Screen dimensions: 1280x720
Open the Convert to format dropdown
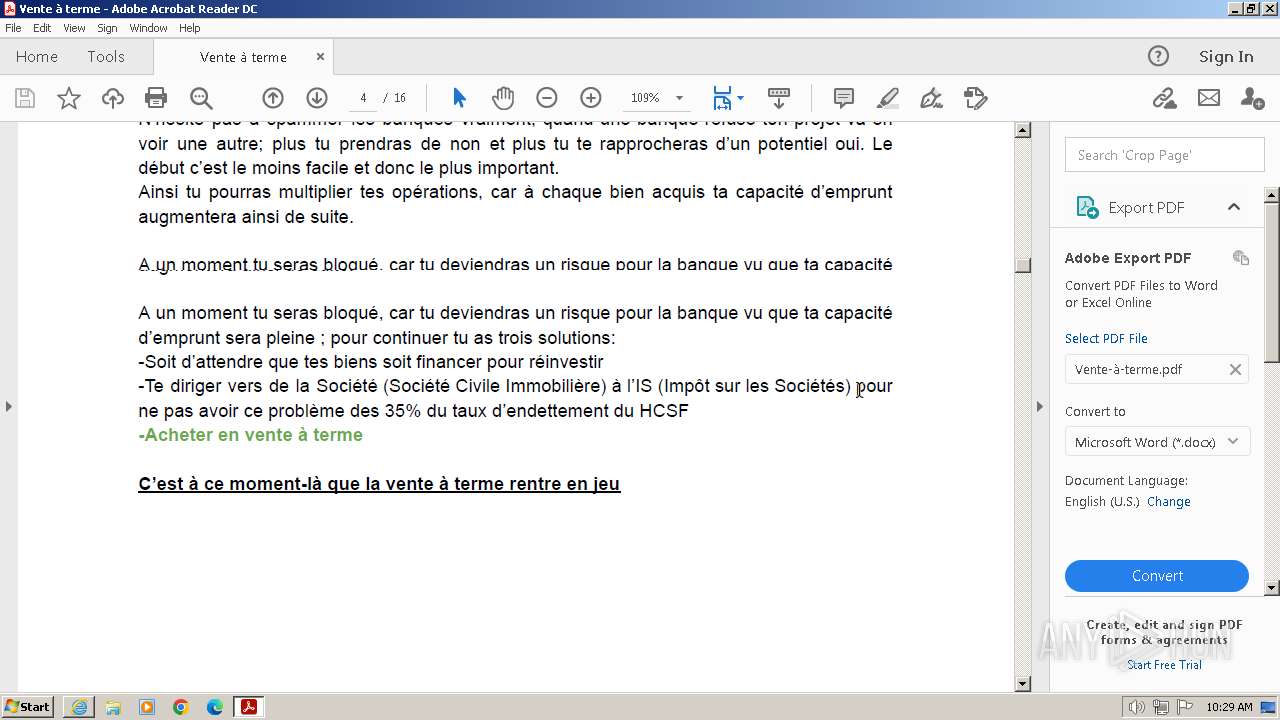coord(1157,442)
